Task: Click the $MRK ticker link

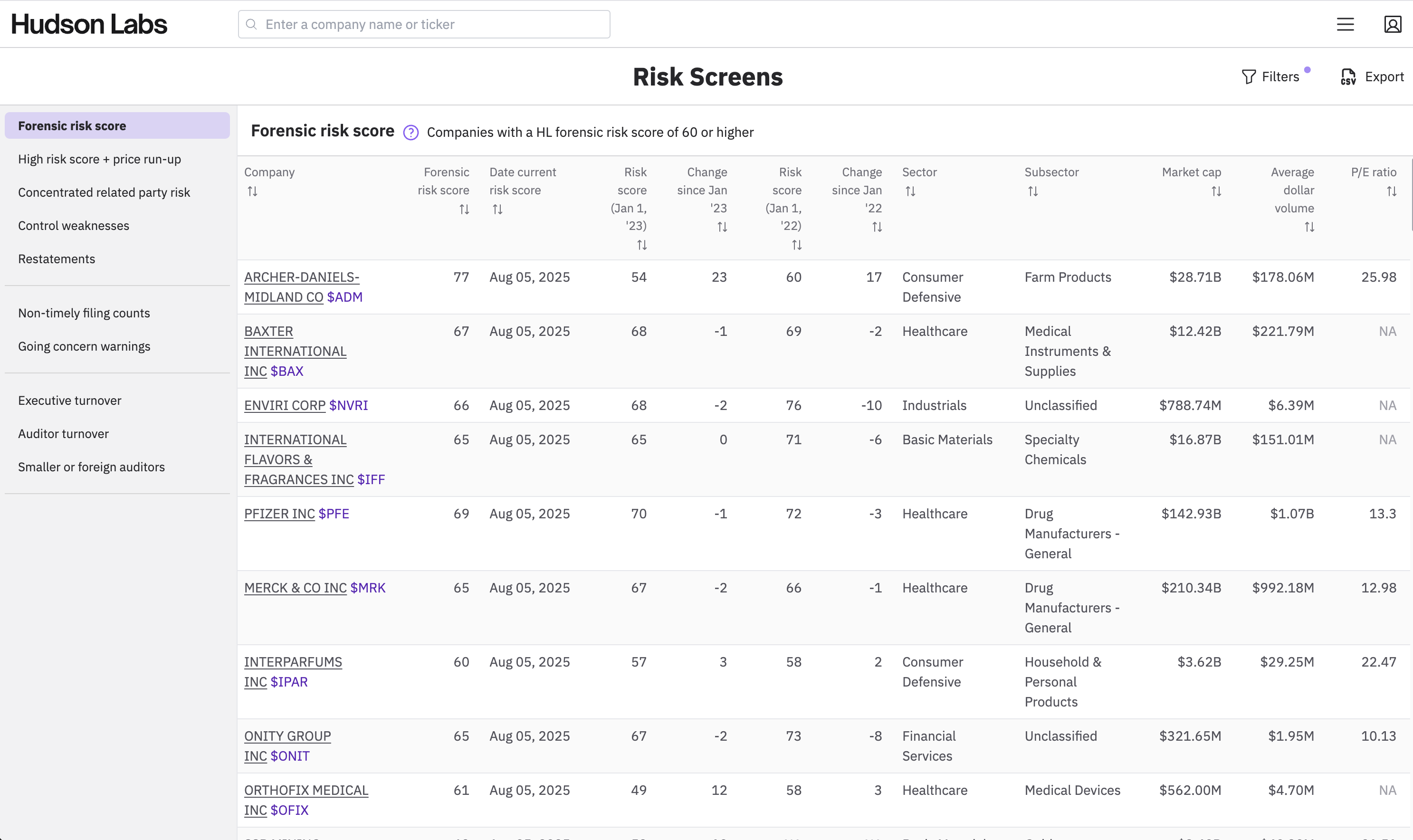Action: 368,588
